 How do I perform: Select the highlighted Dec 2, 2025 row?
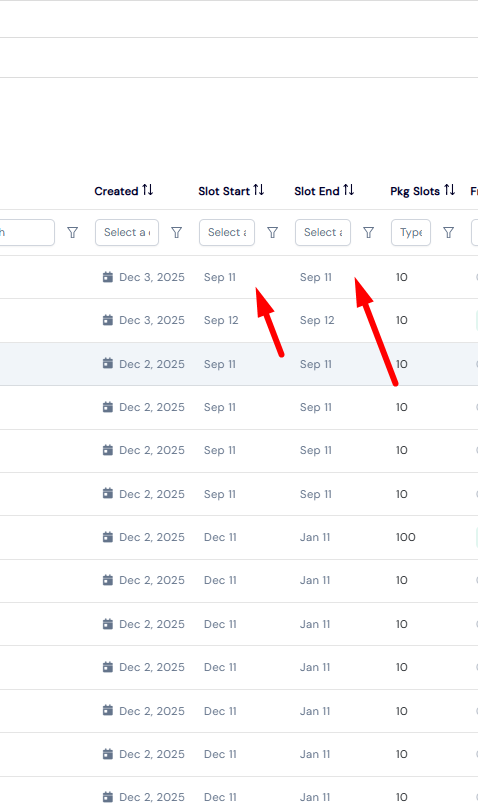tap(239, 364)
